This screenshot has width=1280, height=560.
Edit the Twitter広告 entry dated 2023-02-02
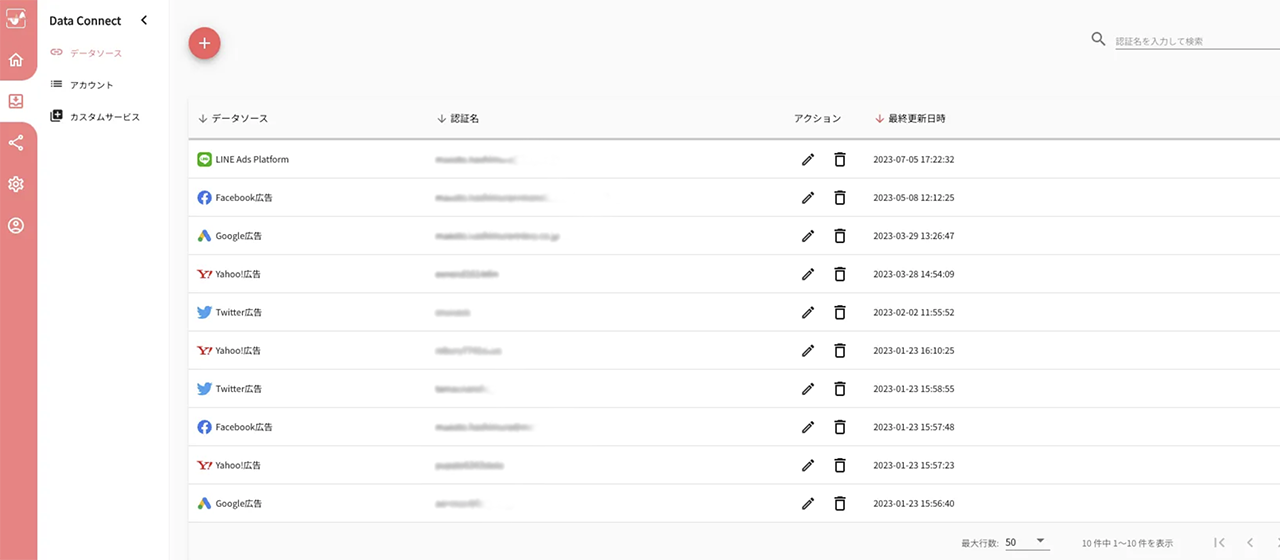click(808, 312)
